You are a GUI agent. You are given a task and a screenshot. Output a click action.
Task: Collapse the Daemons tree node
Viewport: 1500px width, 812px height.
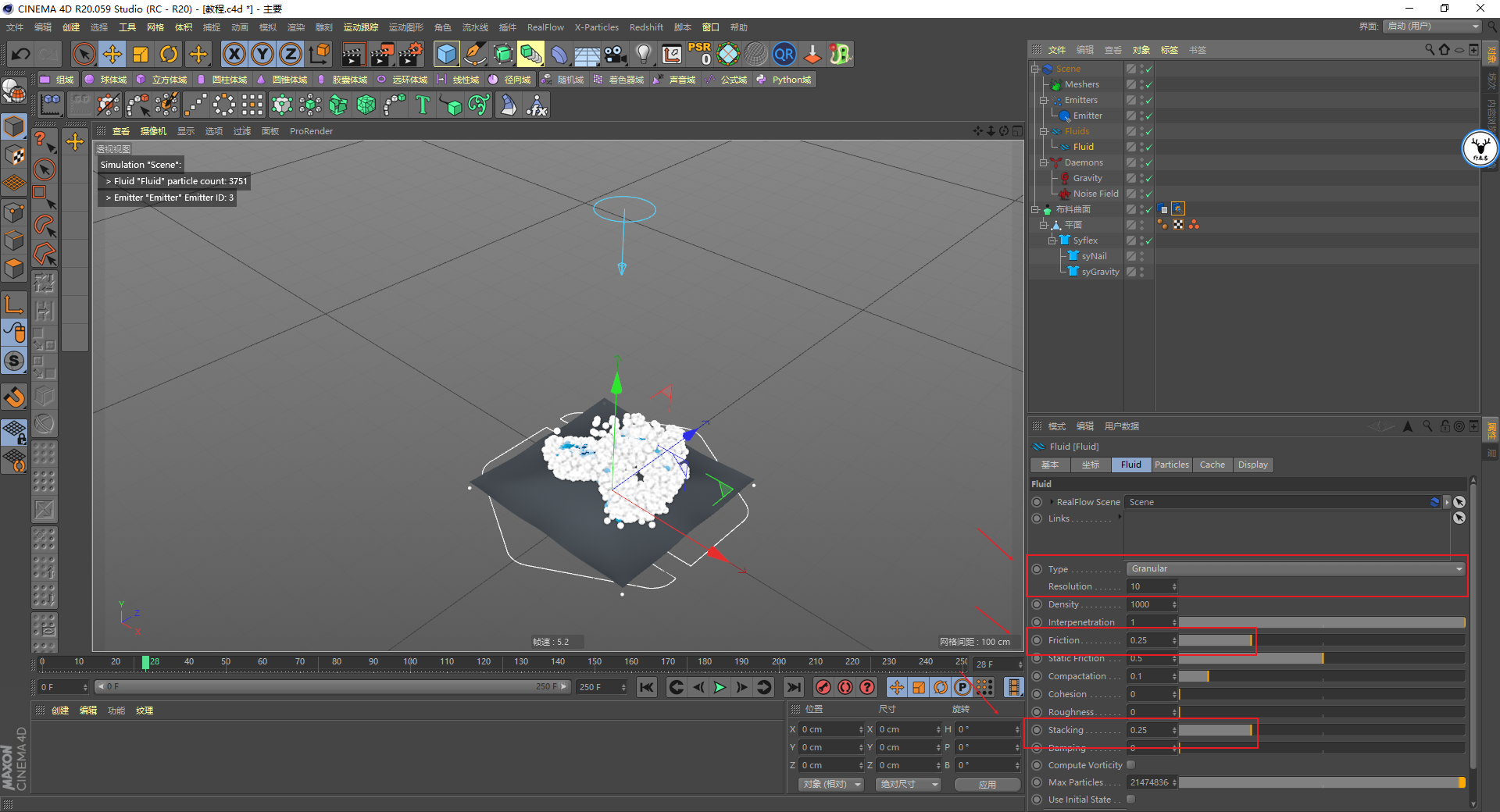(x=1044, y=162)
